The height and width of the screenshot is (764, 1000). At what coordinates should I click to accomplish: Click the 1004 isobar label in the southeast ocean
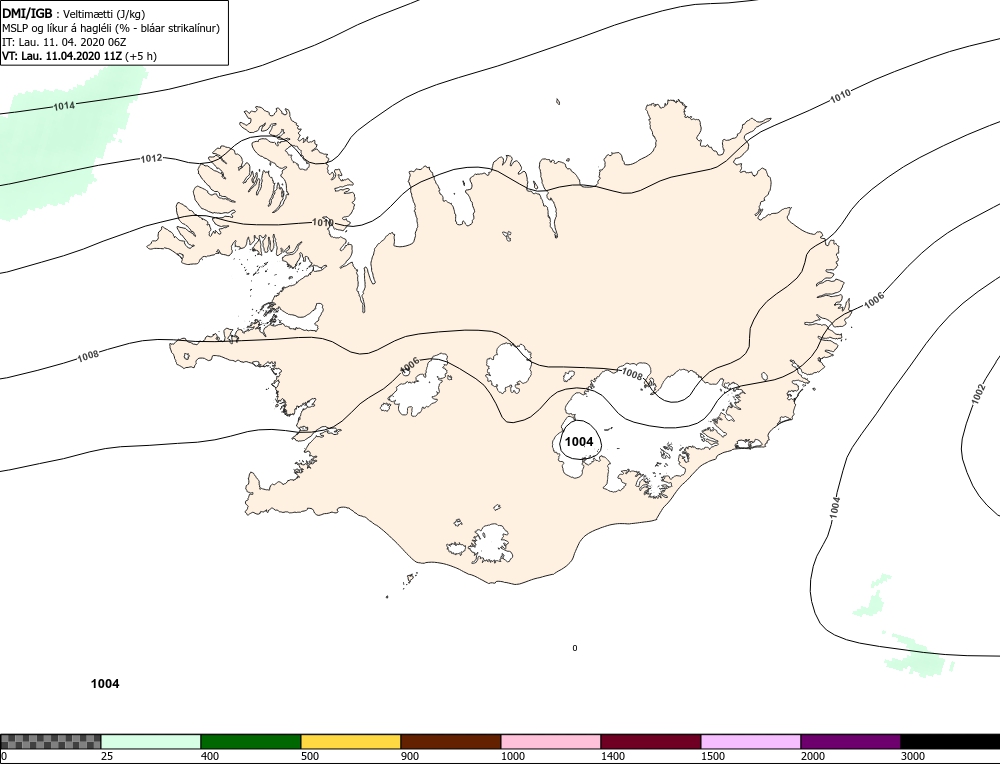point(835,506)
